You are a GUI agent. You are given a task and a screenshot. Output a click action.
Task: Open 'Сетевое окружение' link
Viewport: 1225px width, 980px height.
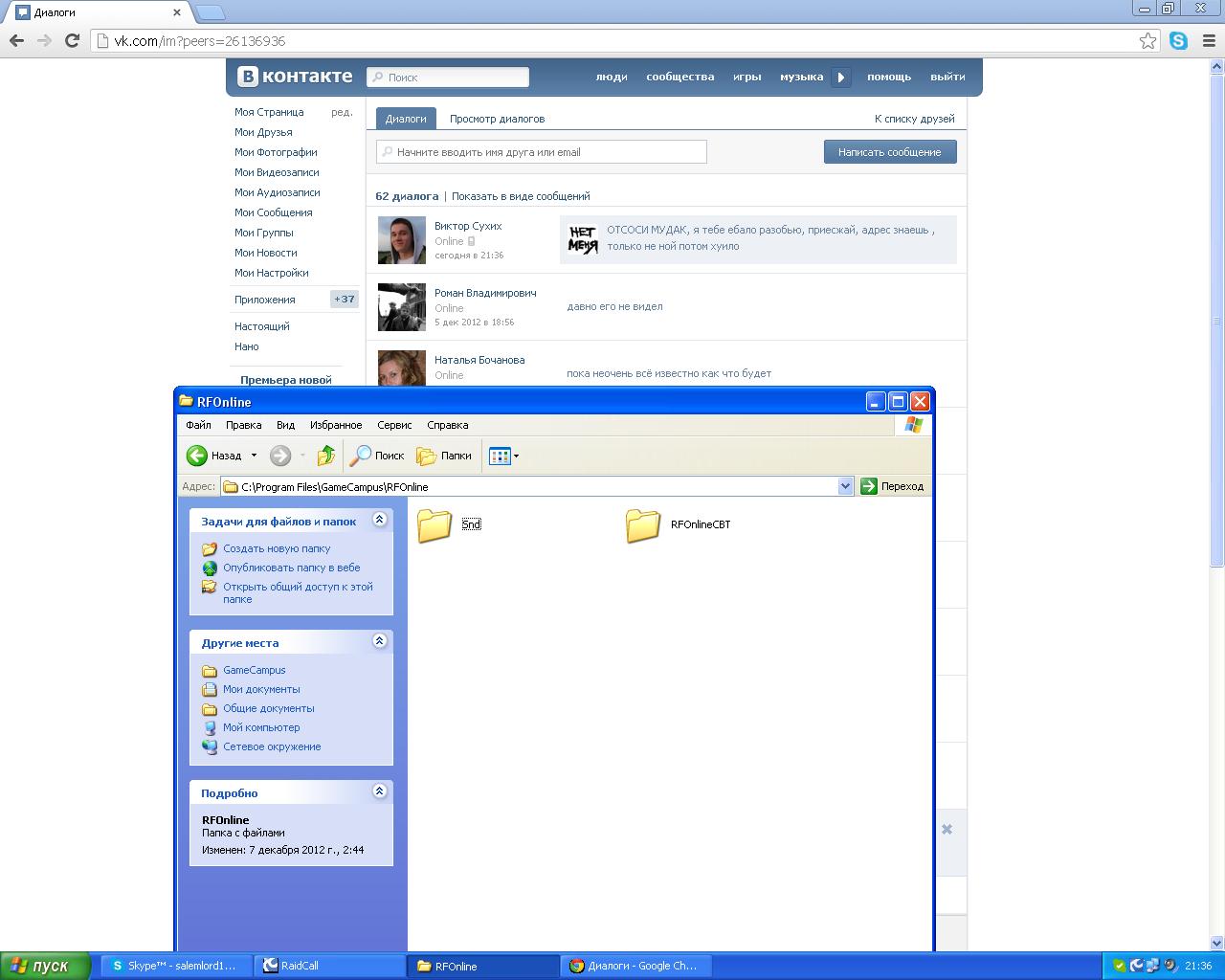click(272, 746)
